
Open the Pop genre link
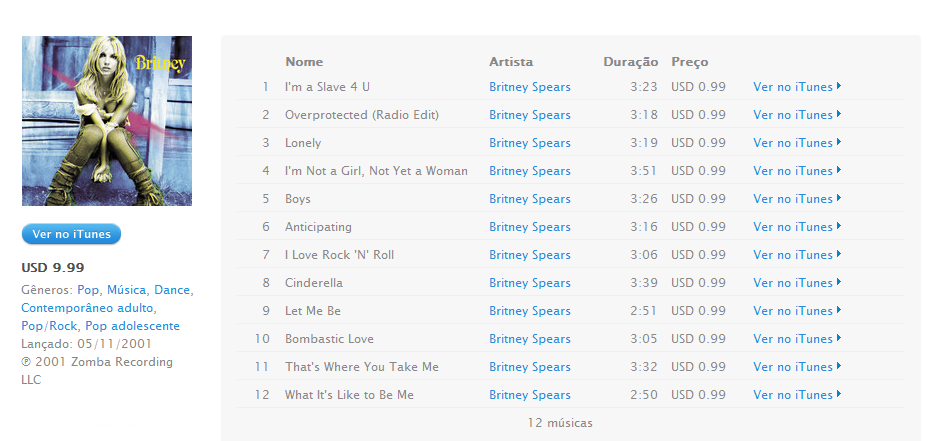(88, 290)
